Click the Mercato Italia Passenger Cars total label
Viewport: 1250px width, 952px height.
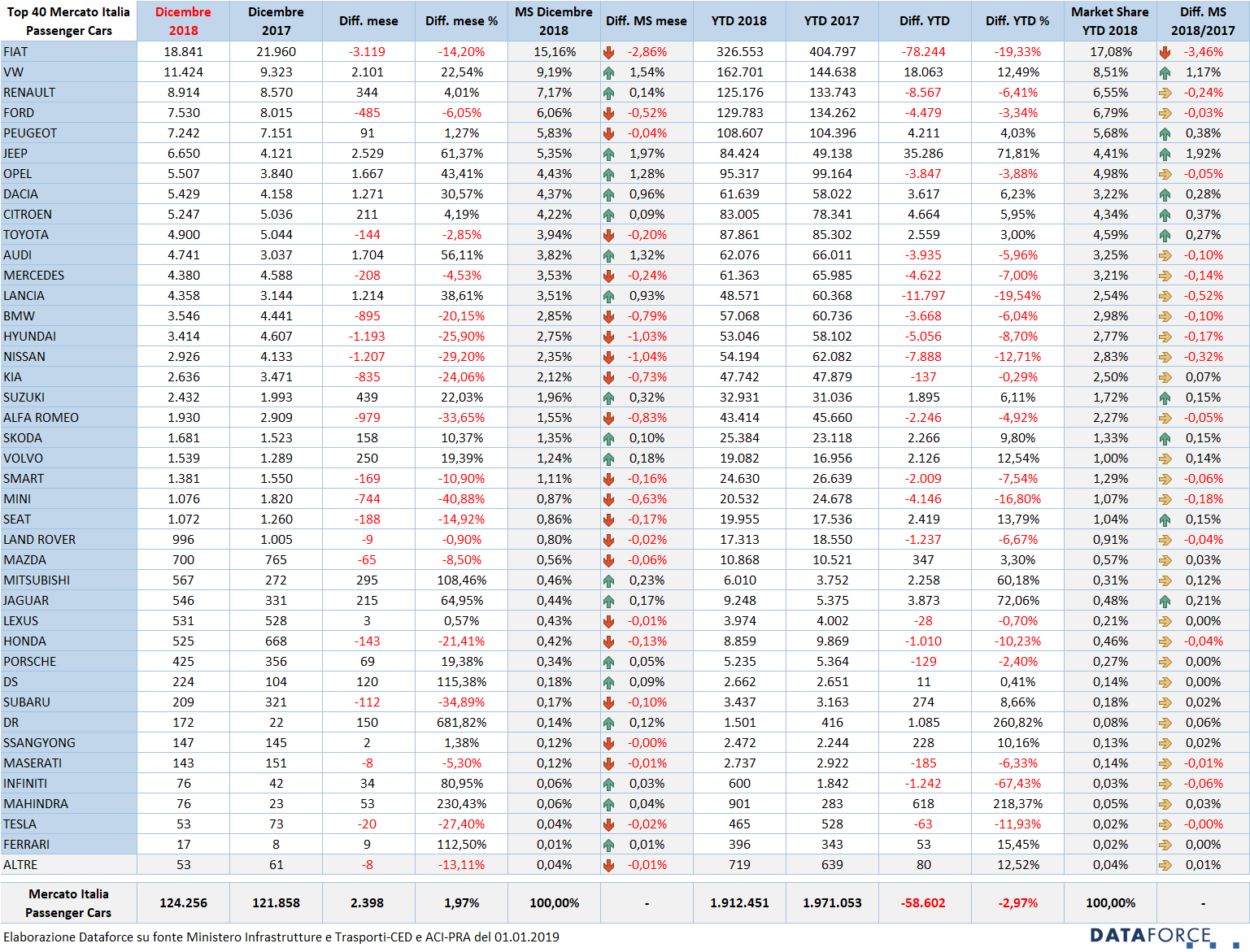pyautogui.click(x=68, y=903)
